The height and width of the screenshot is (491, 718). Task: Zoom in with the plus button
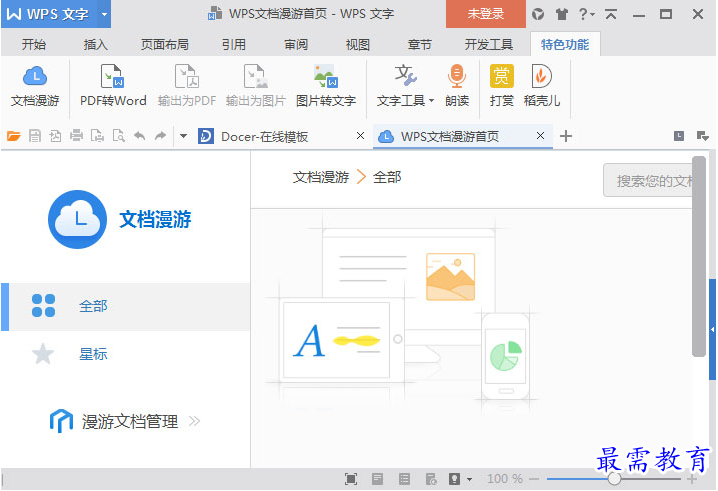692,479
